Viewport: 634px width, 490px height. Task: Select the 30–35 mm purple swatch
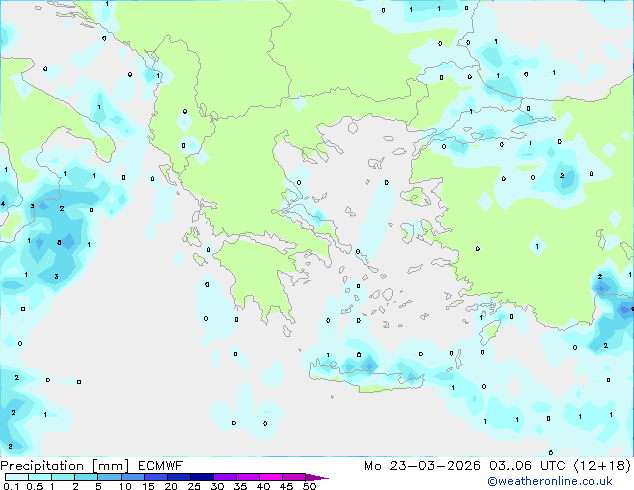[224, 477]
